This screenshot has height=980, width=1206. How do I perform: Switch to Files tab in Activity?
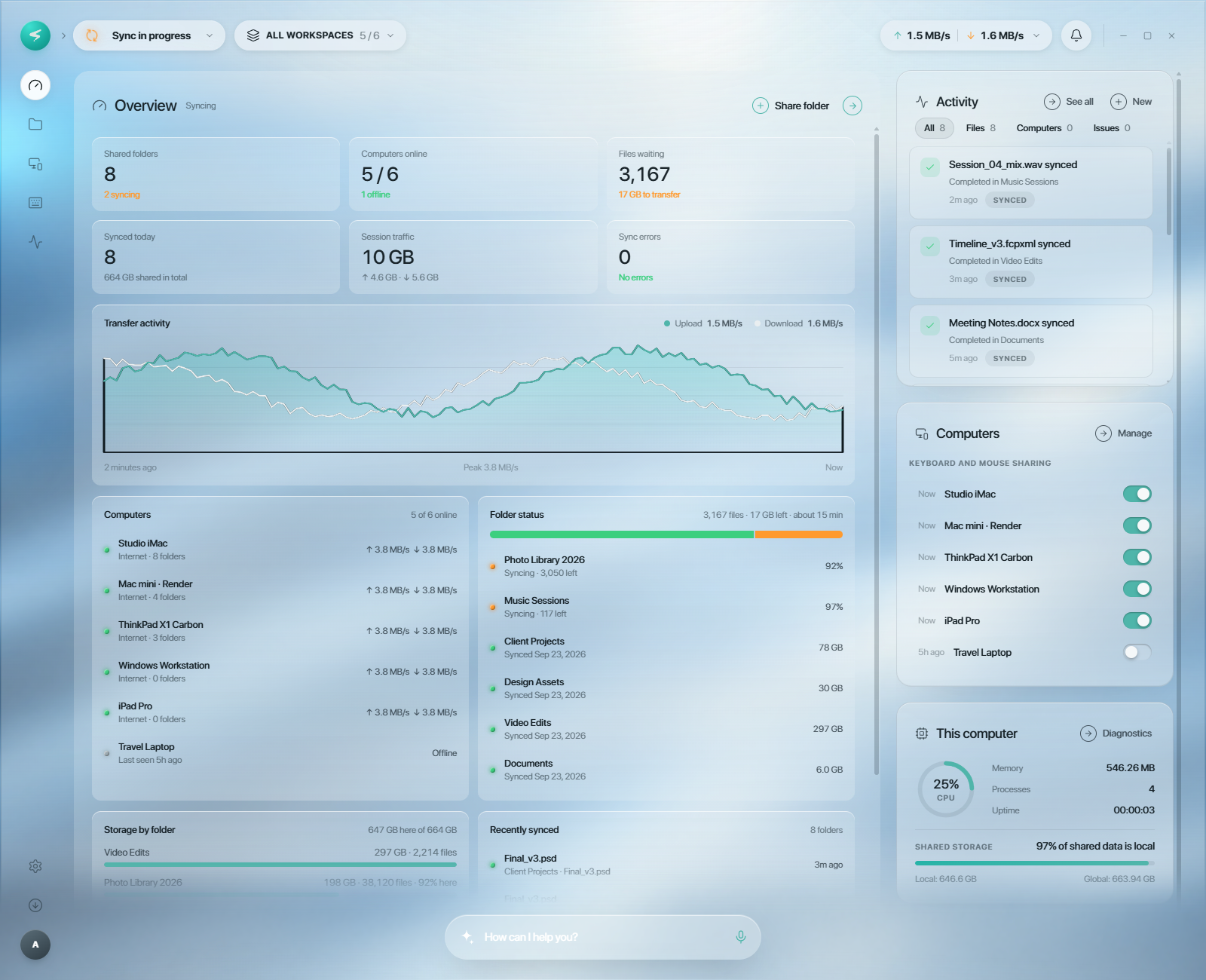point(981,128)
